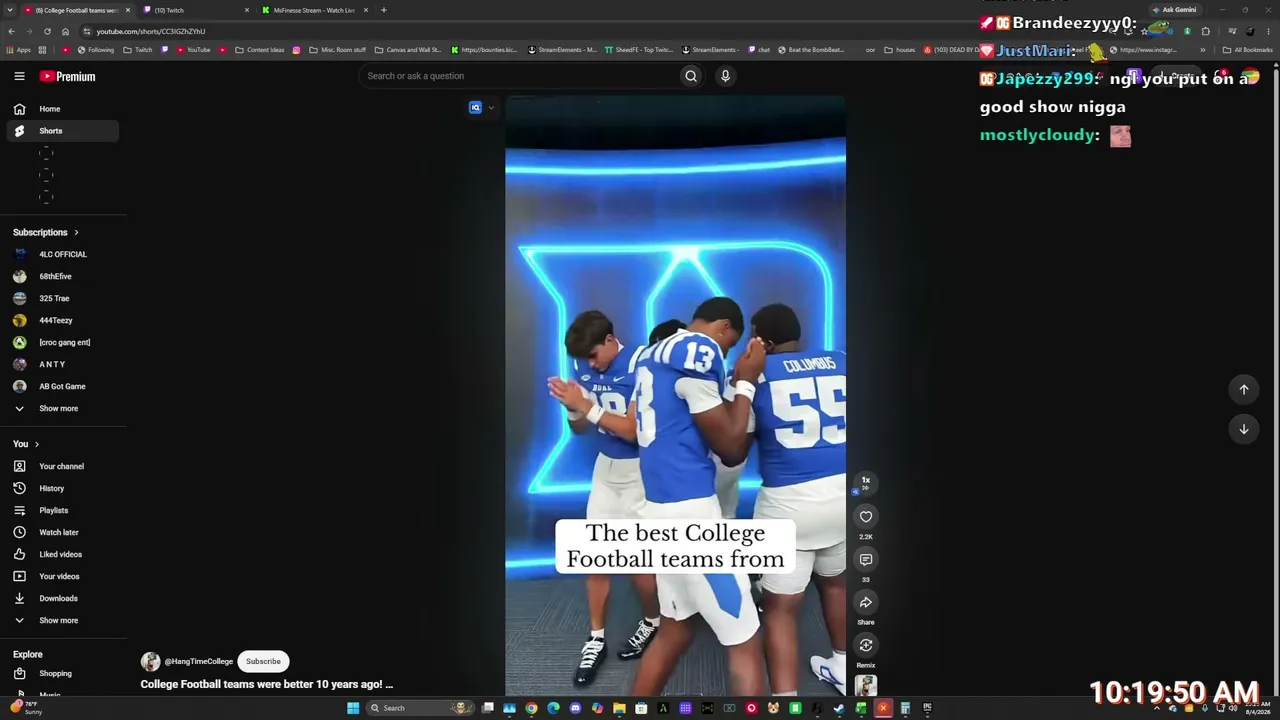Show more subscriptions
This screenshot has height=720, width=1280.
point(58,408)
